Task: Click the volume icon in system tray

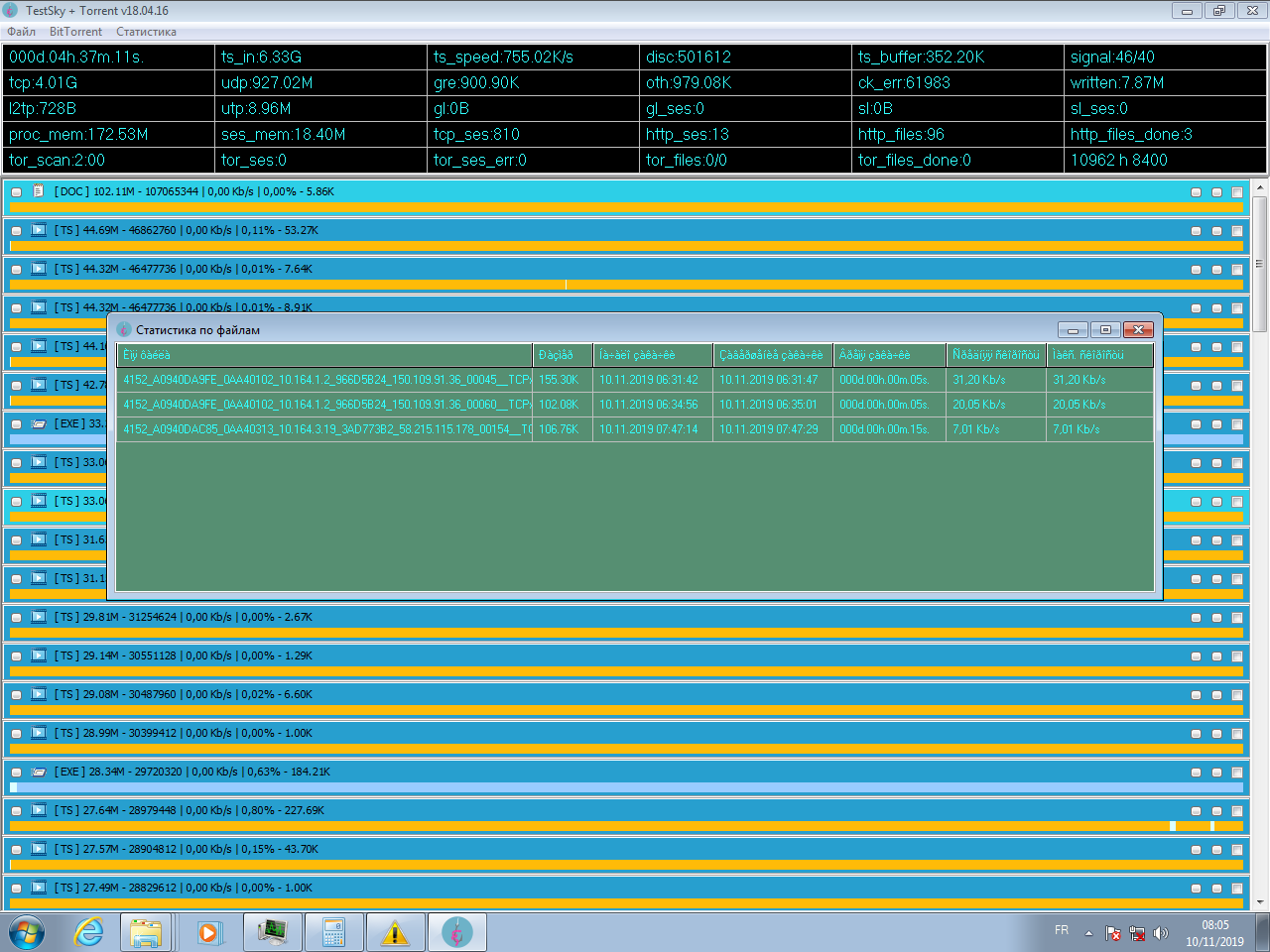Action: click(1161, 933)
